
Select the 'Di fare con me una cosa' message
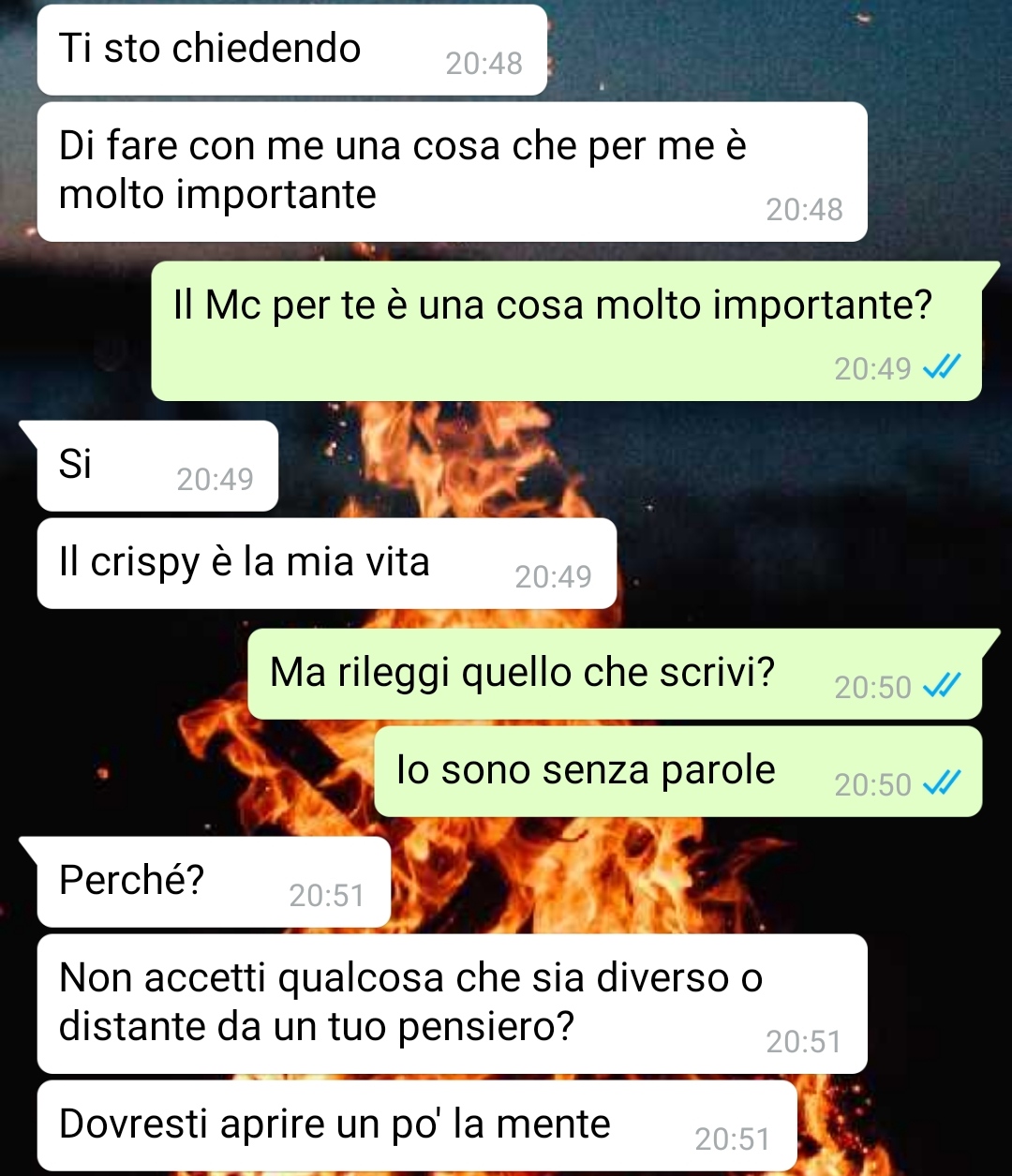point(452,171)
